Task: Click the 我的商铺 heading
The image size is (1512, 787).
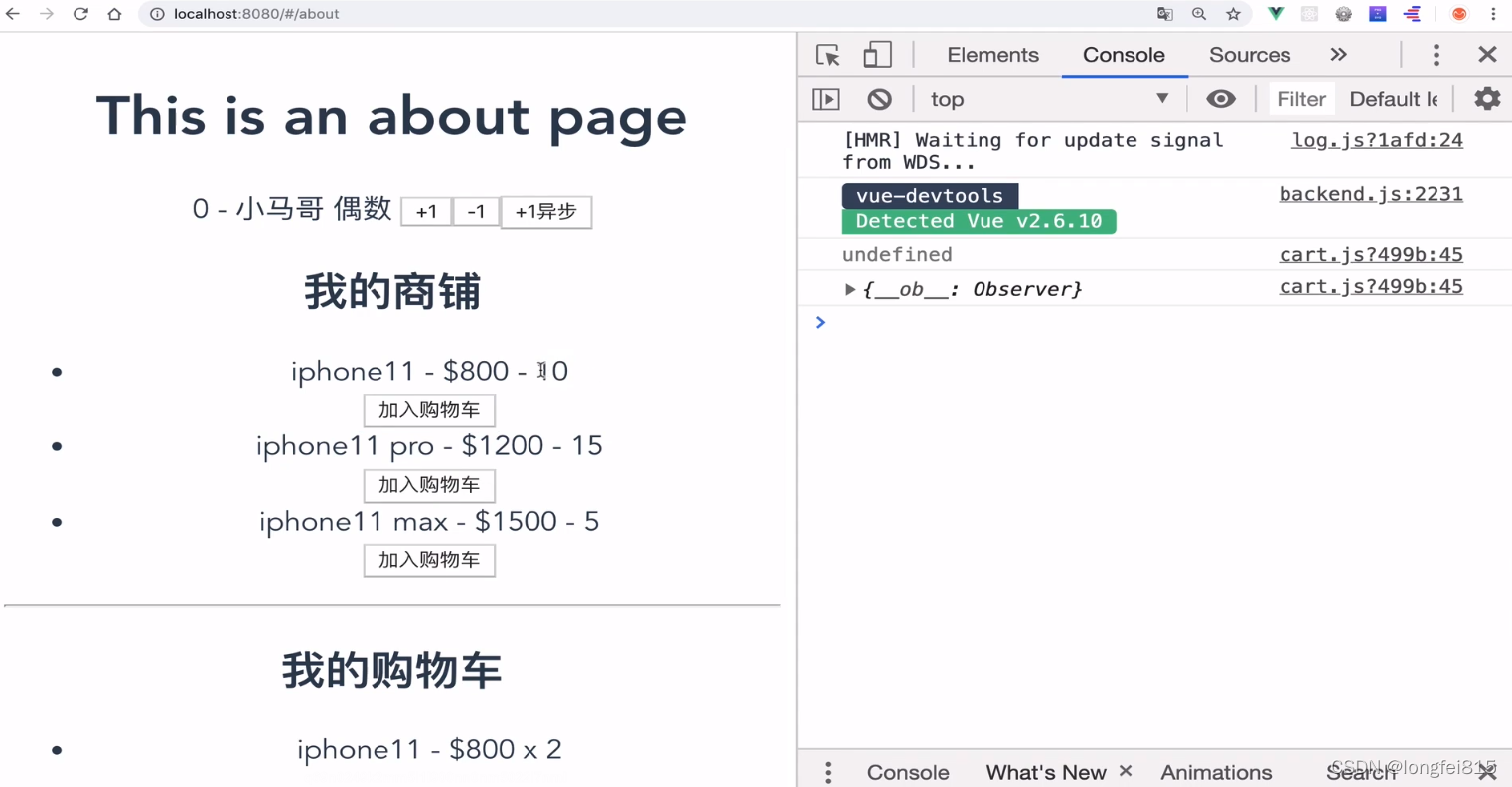Action: 391,292
